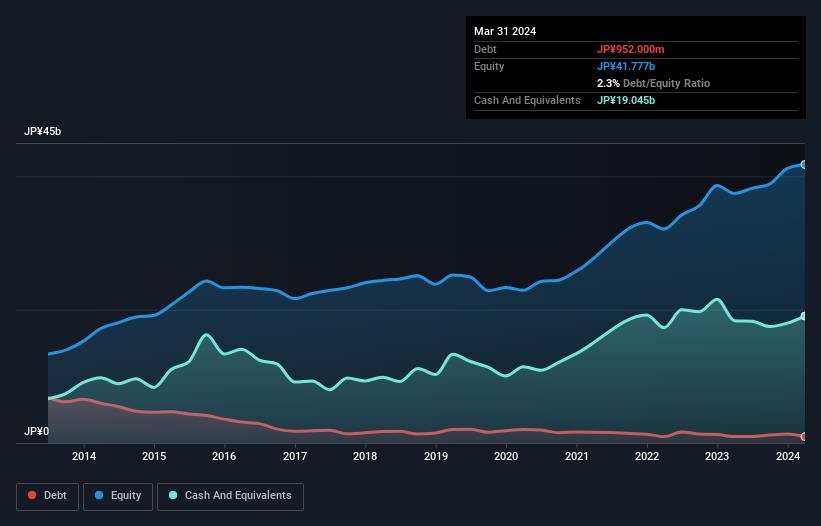Click the 2.3% Debt/Equity Ratio text
821x526 pixels.
pyautogui.click(x=653, y=83)
